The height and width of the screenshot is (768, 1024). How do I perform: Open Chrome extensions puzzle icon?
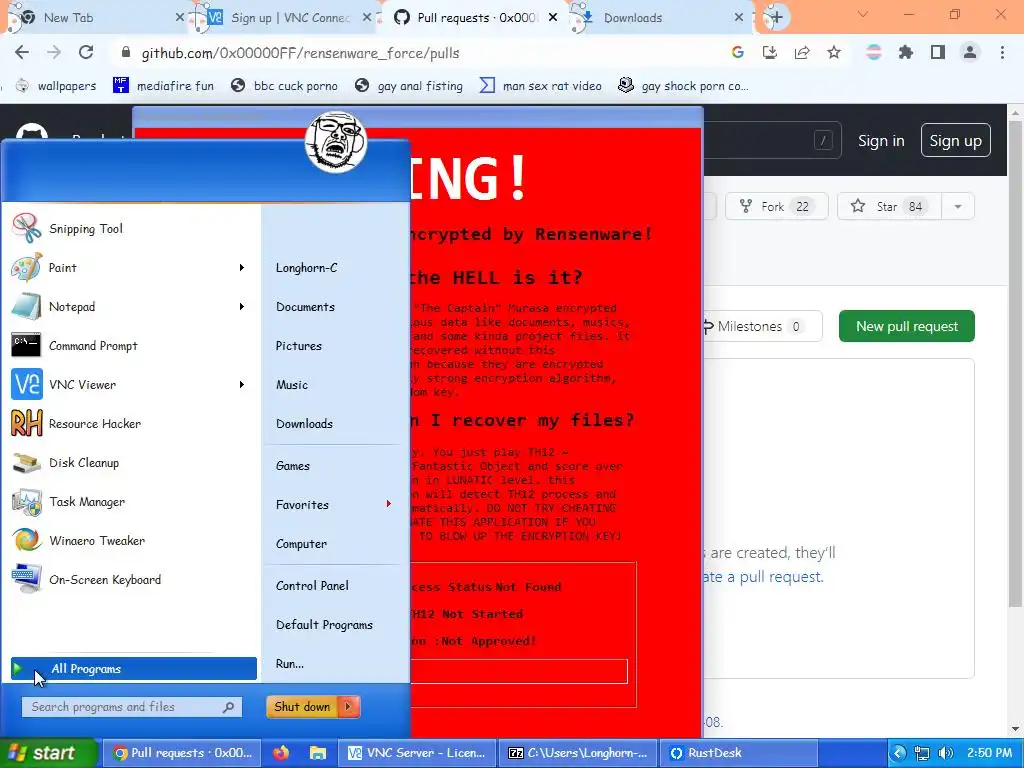tap(905, 52)
